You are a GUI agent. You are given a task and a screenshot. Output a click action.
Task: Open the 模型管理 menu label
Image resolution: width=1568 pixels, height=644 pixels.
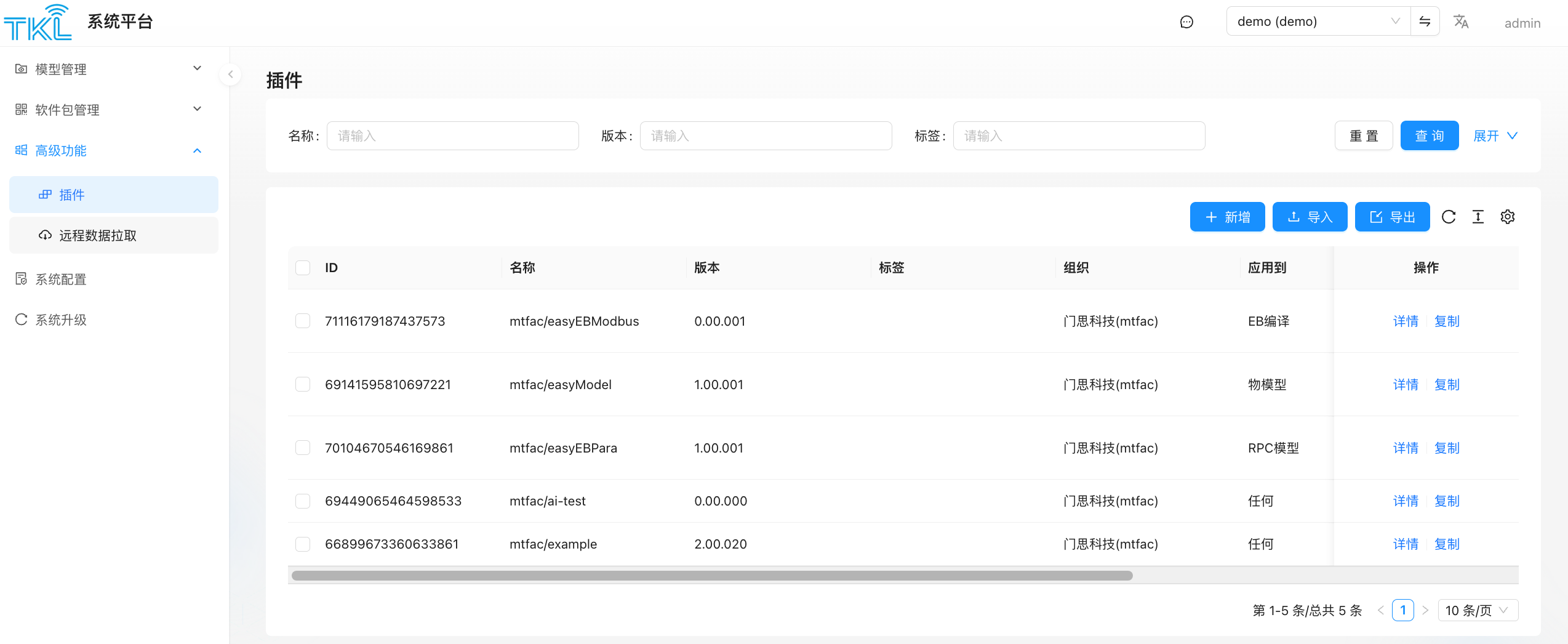61,69
